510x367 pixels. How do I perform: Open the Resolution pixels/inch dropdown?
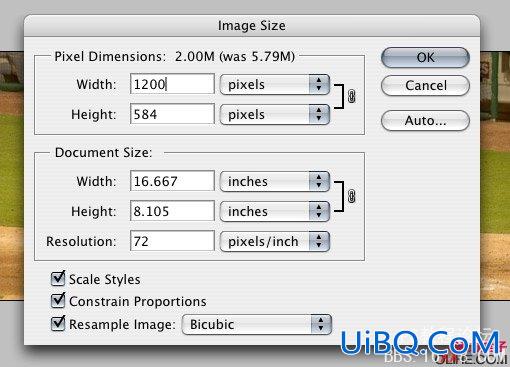click(275, 241)
